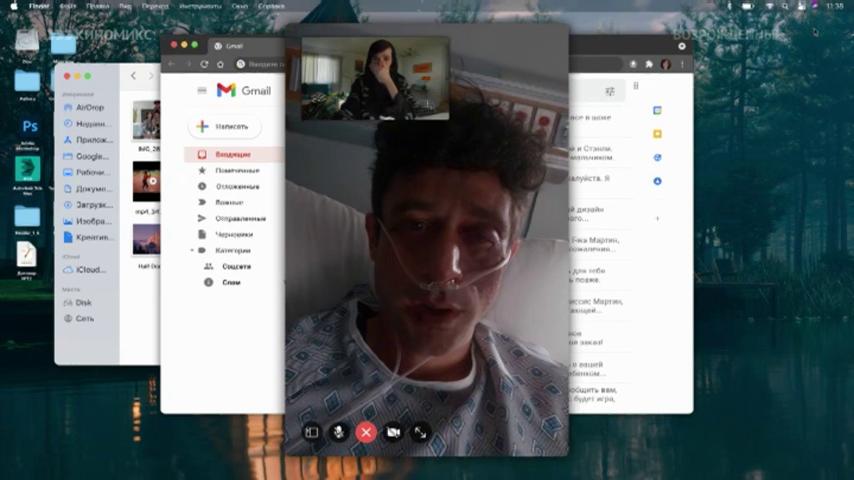End the video call with the red X
The width and height of the screenshot is (854, 480).
(366, 433)
